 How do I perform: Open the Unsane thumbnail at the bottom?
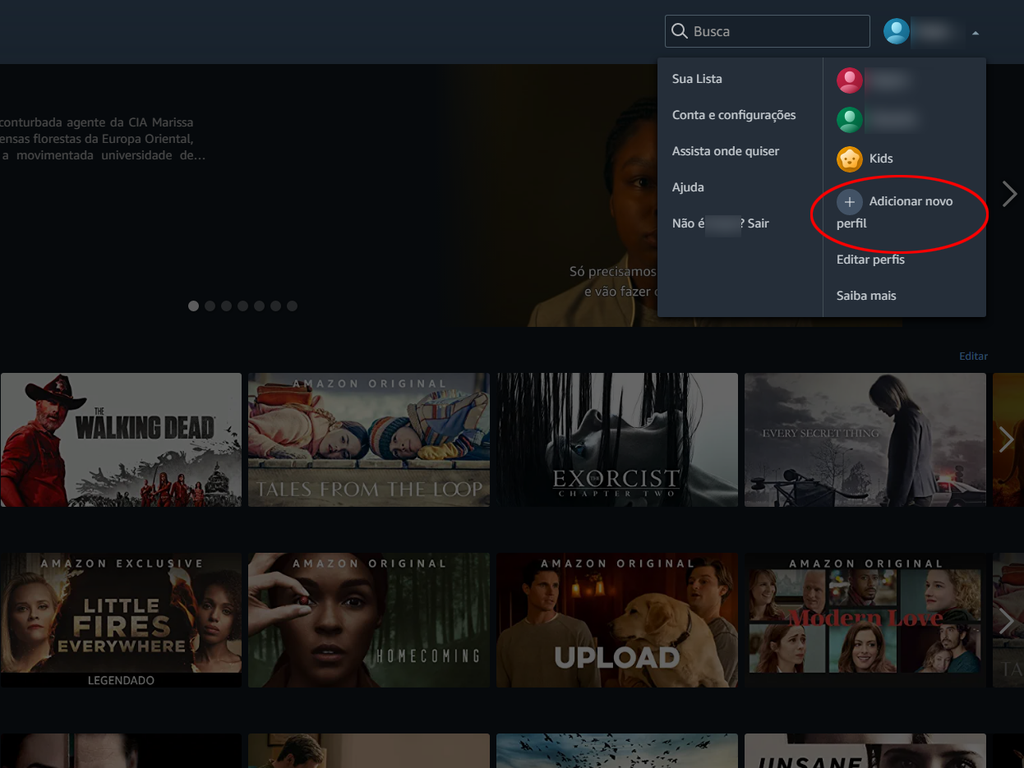[x=865, y=750]
